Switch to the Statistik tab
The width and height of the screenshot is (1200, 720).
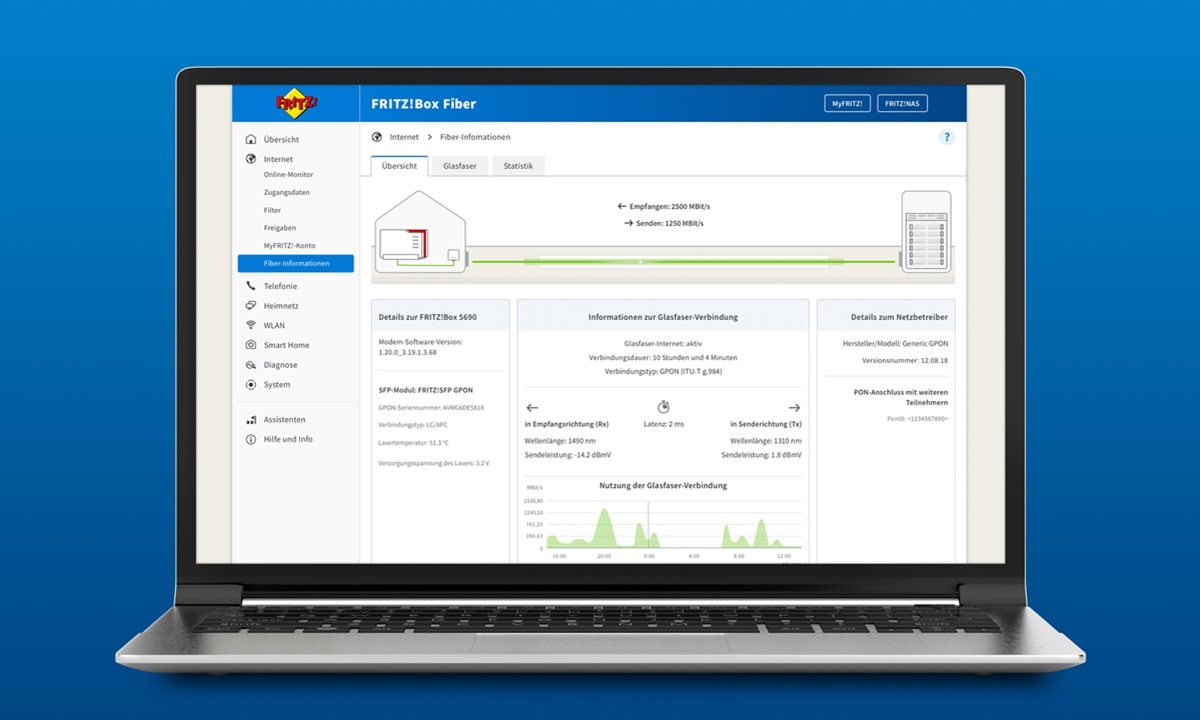pyautogui.click(x=518, y=166)
